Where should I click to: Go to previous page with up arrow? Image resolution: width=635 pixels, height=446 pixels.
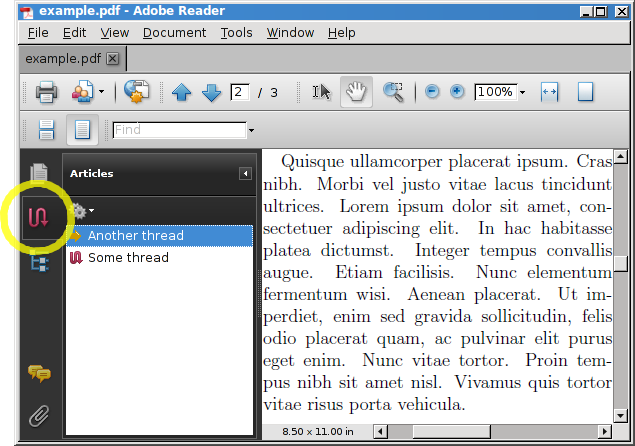[182, 93]
